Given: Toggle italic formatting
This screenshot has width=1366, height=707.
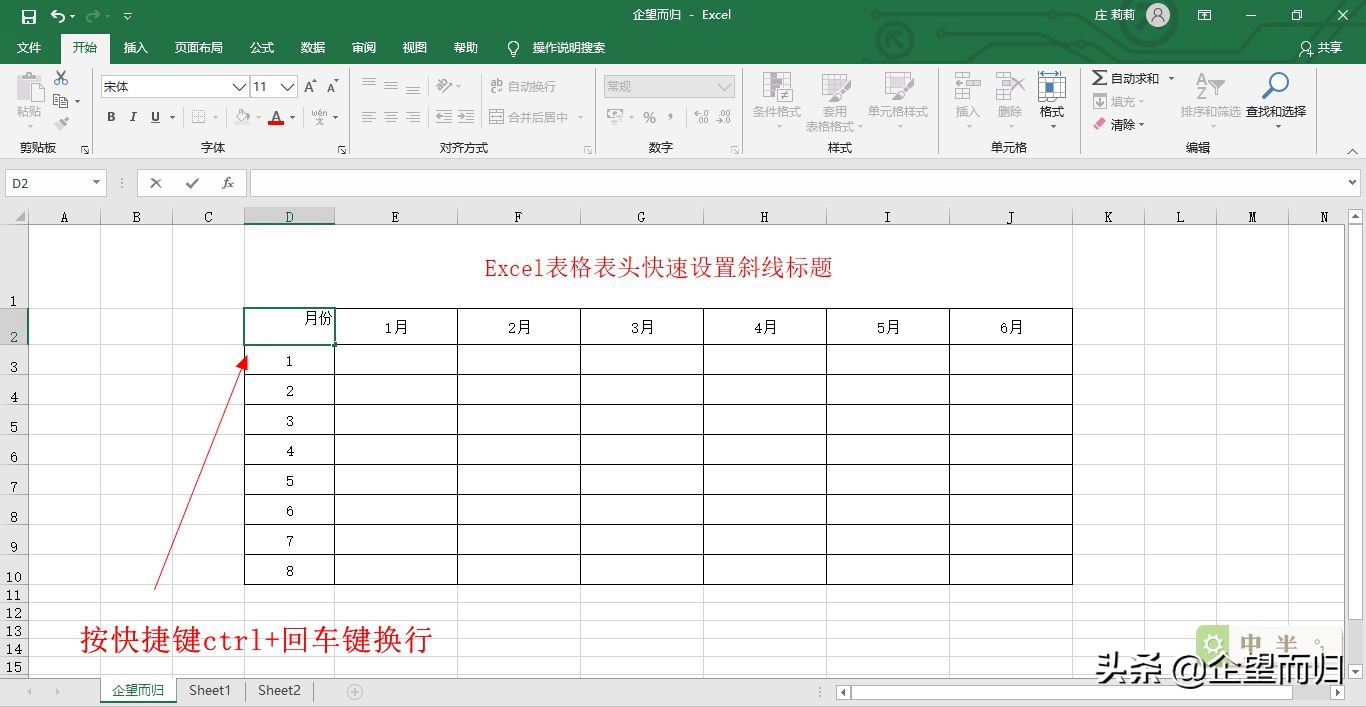Looking at the screenshot, I should tap(133, 117).
